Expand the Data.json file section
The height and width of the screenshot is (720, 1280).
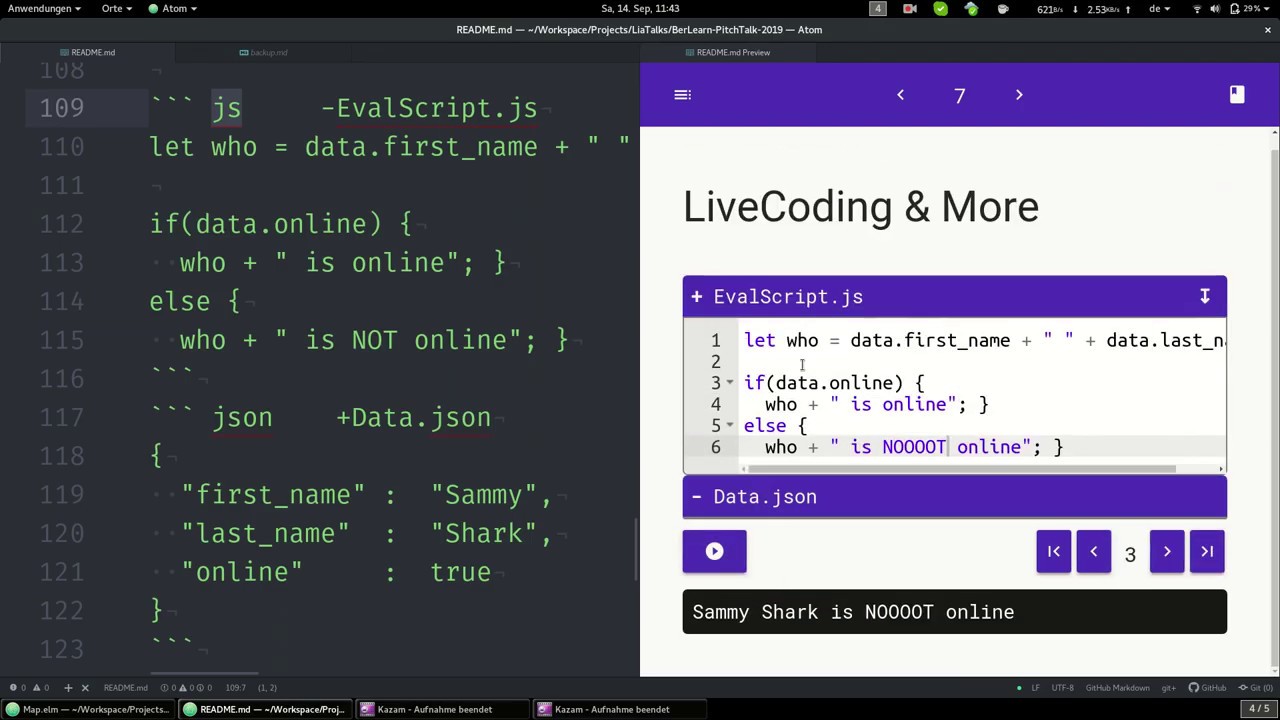(954, 497)
